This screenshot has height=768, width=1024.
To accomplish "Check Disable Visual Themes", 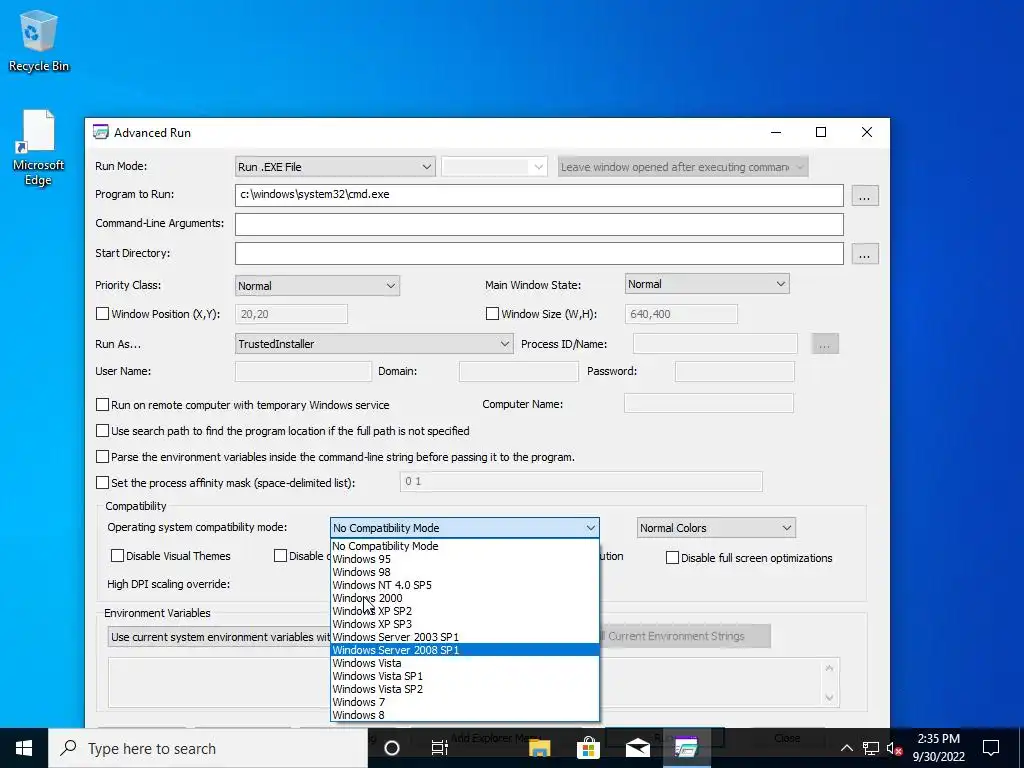I will click(x=118, y=556).
